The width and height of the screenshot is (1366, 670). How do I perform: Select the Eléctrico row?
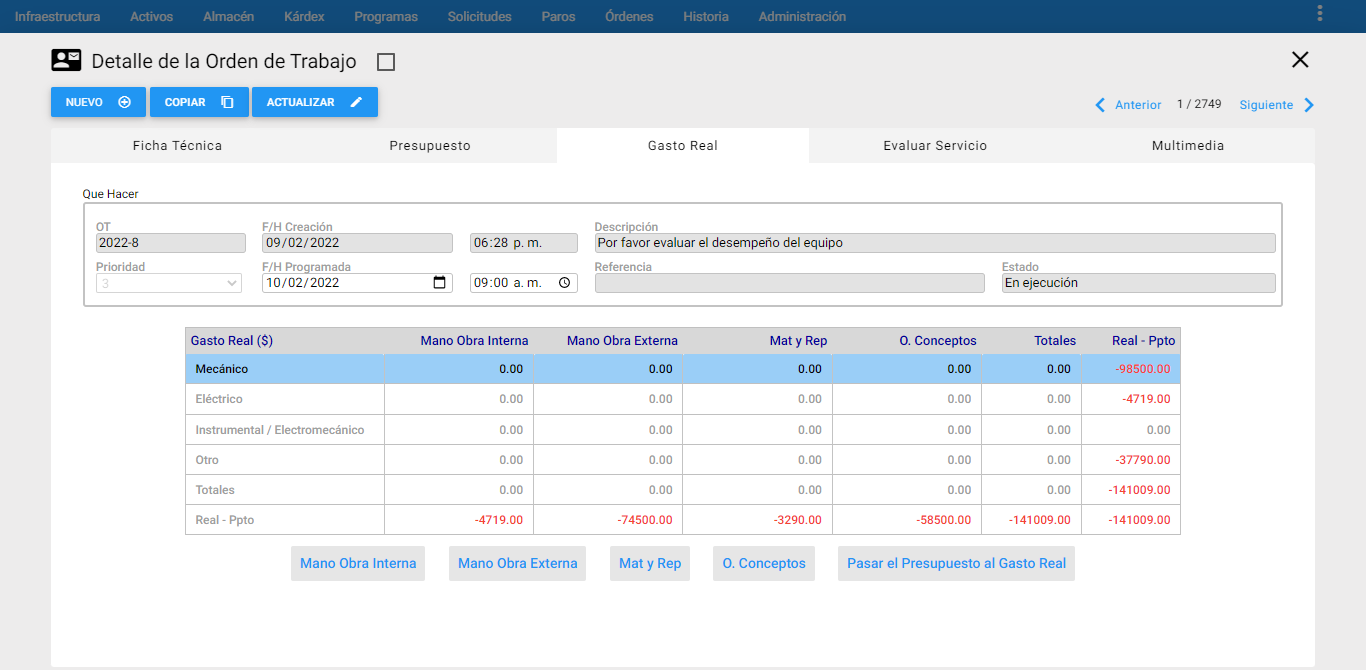(x=683, y=399)
